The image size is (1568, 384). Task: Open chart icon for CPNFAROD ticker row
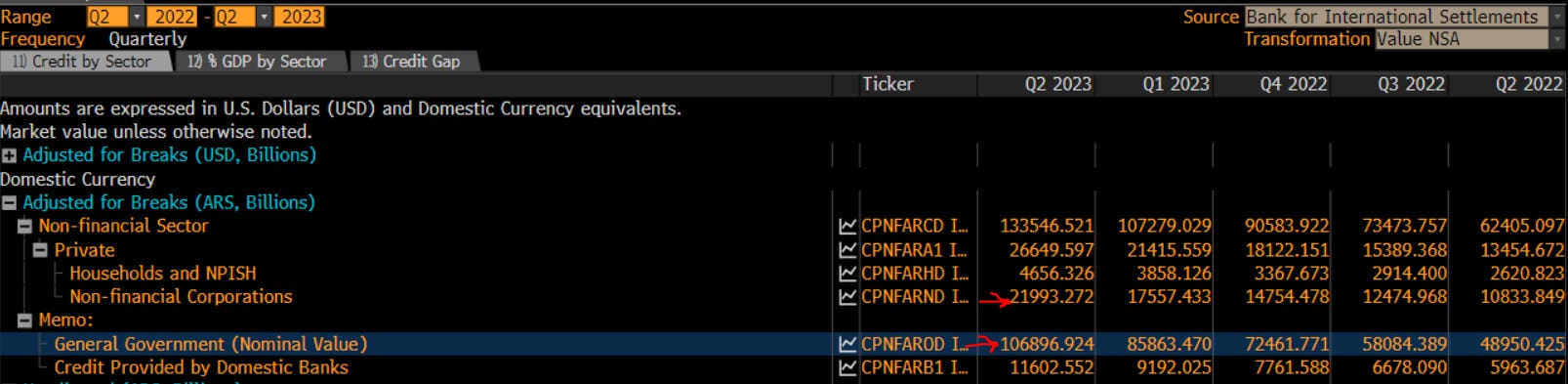tap(847, 344)
